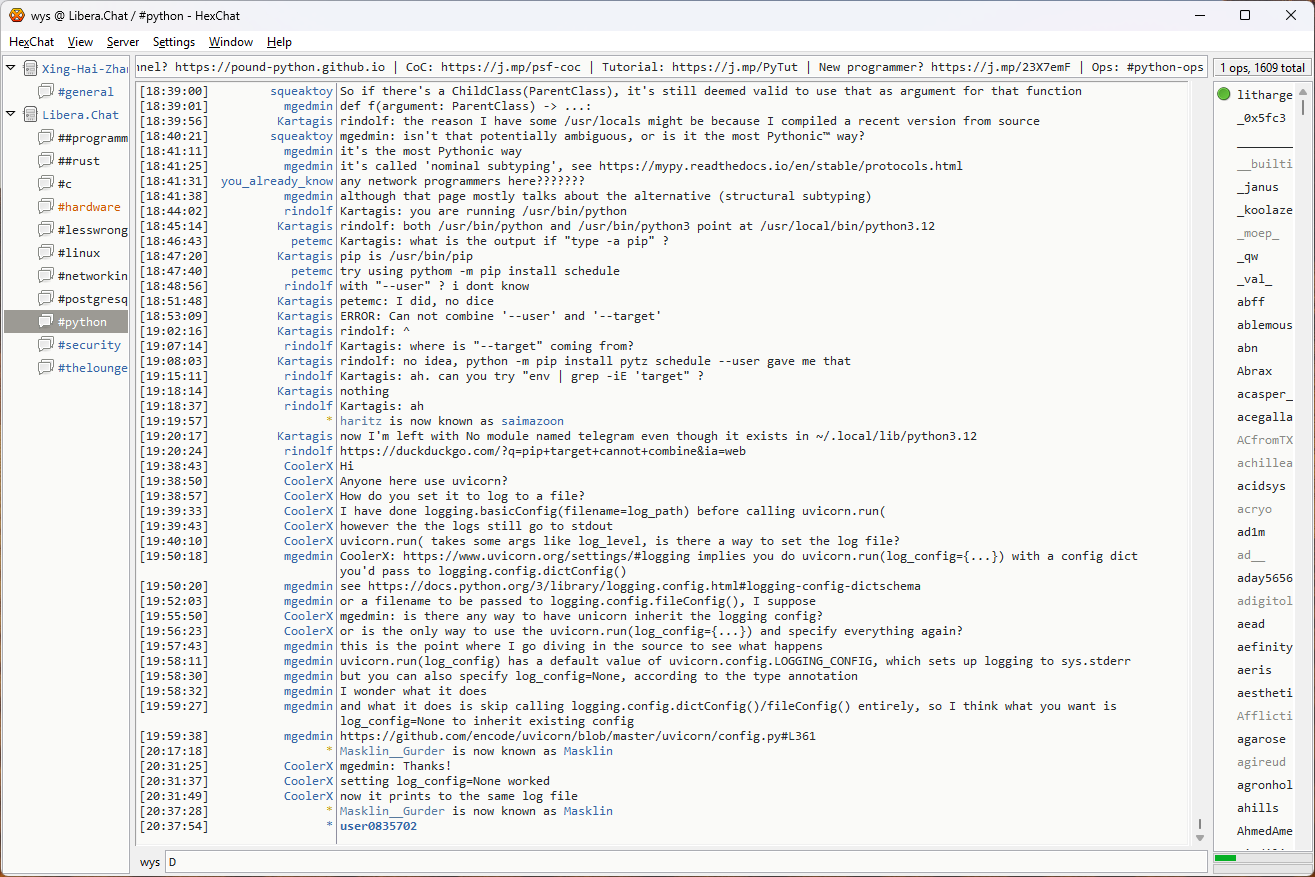This screenshot has height=877, width=1315.
Task: Switch to the #linux channel
Action: pyautogui.click(x=79, y=253)
